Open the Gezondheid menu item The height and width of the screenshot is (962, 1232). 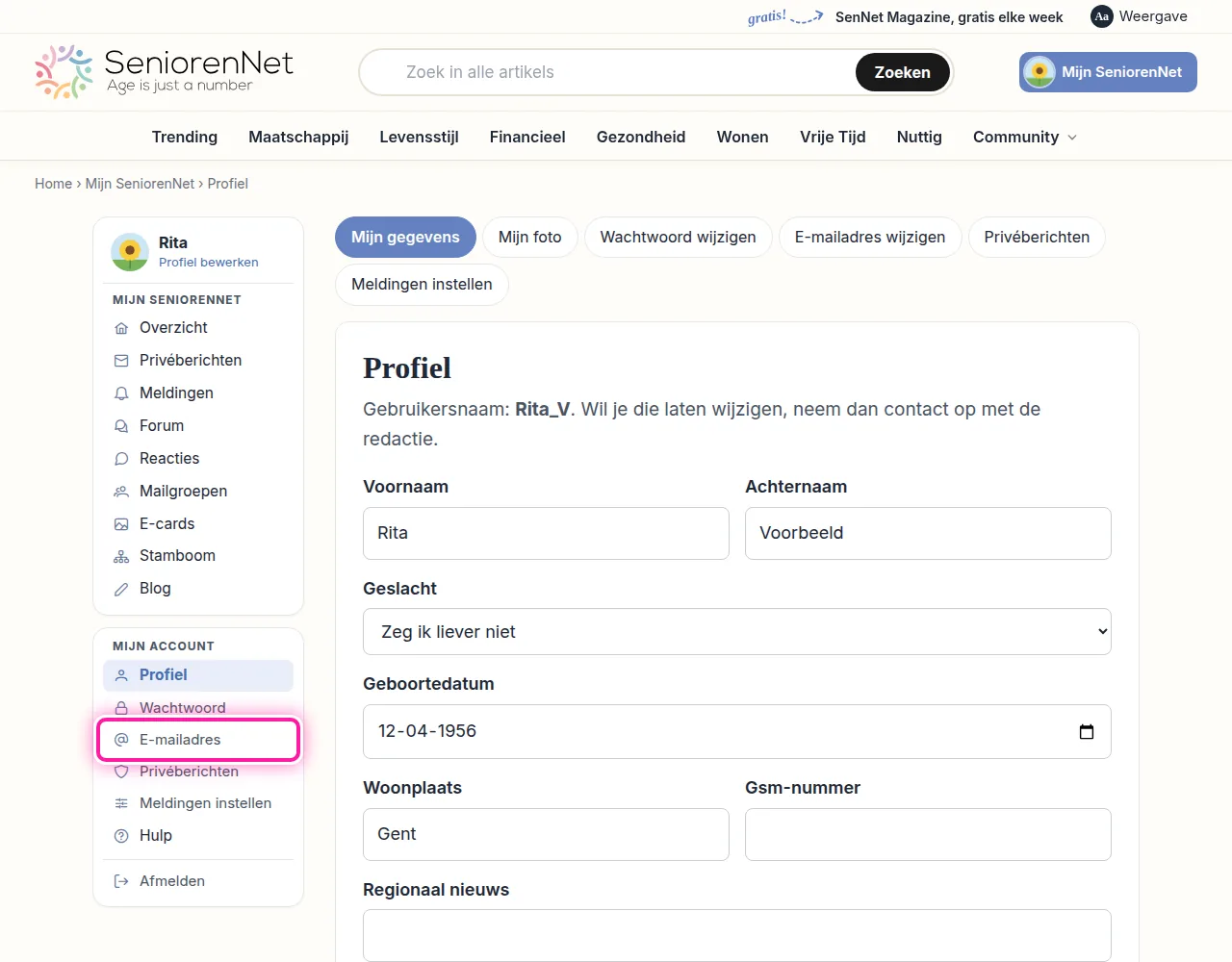tap(641, 137)
